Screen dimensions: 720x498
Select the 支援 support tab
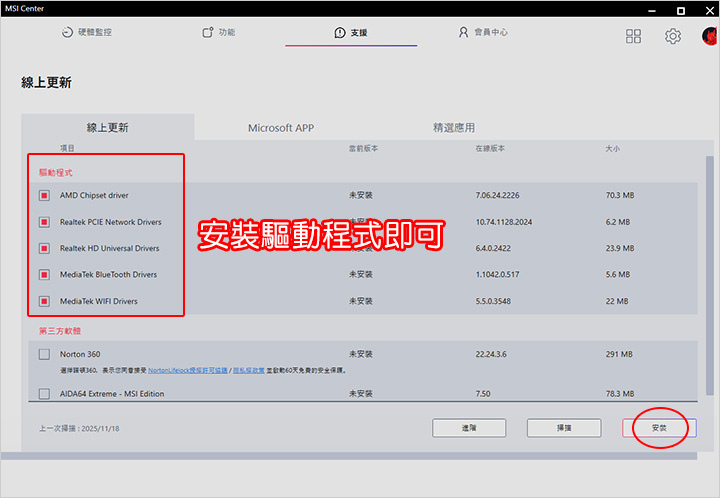(x=351, y=33)
